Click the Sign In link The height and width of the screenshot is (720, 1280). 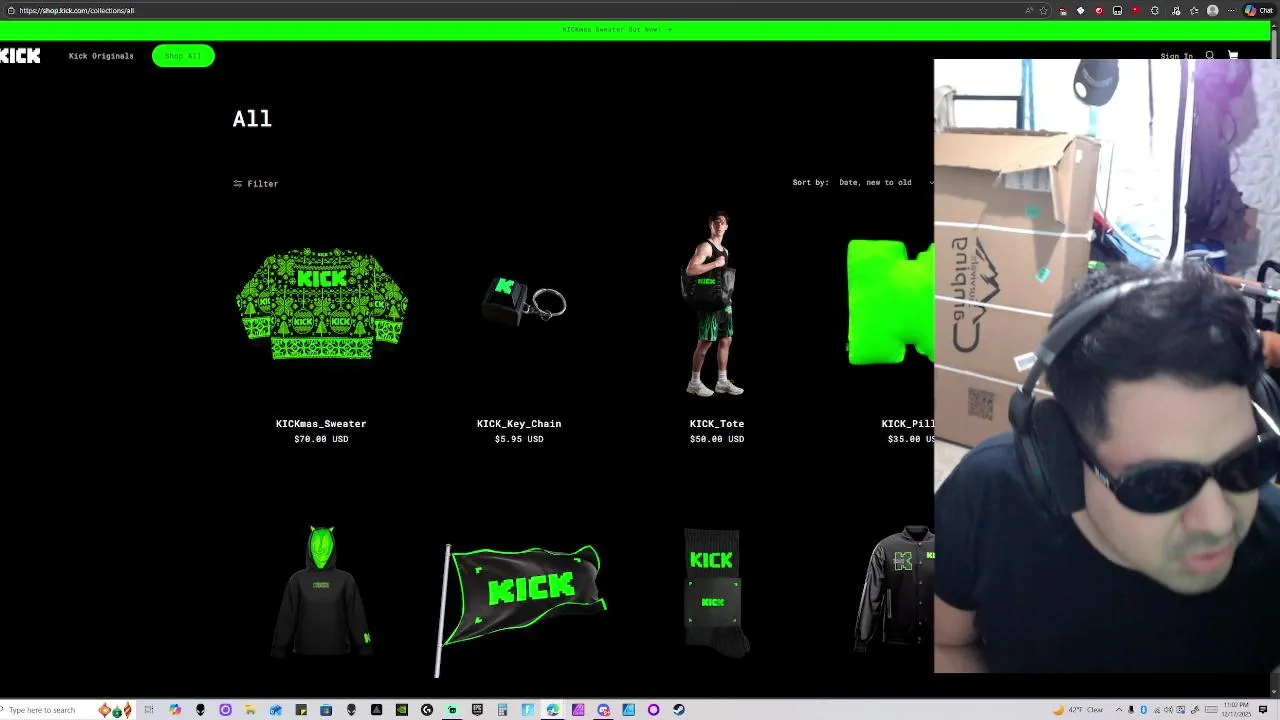point(1176,56)
